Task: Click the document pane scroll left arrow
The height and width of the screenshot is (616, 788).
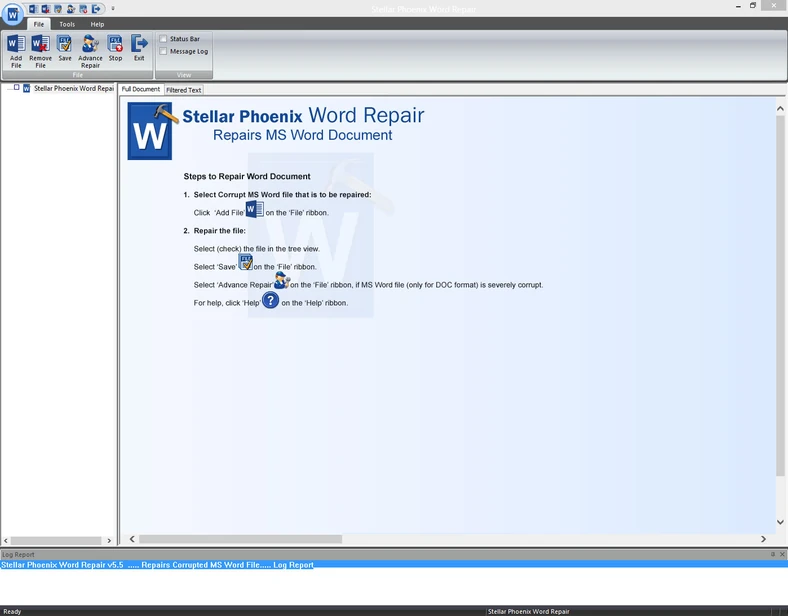Action: click(x=132, y=539)
